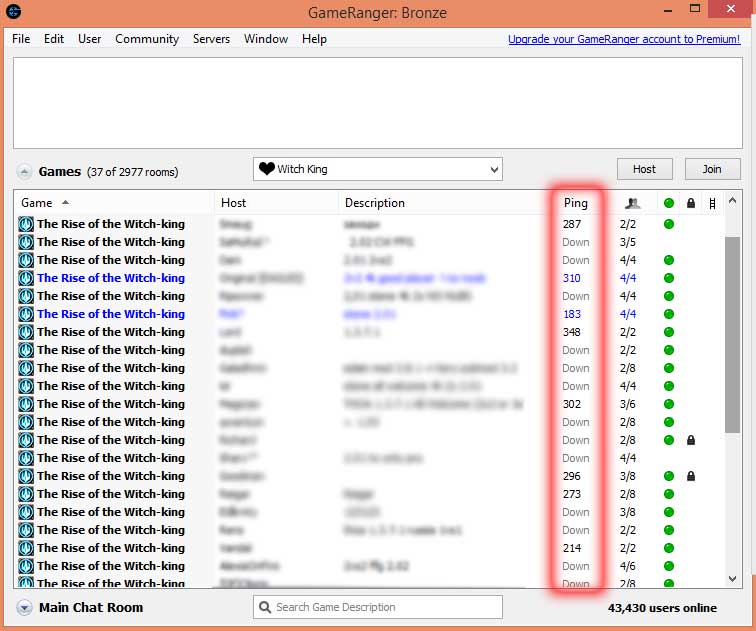Click the Host button
This screenshot has height=631, width=756.
click(644, 169)
